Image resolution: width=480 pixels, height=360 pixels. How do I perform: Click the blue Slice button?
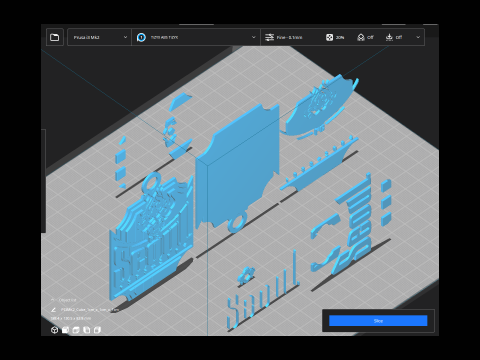[378, 321]
